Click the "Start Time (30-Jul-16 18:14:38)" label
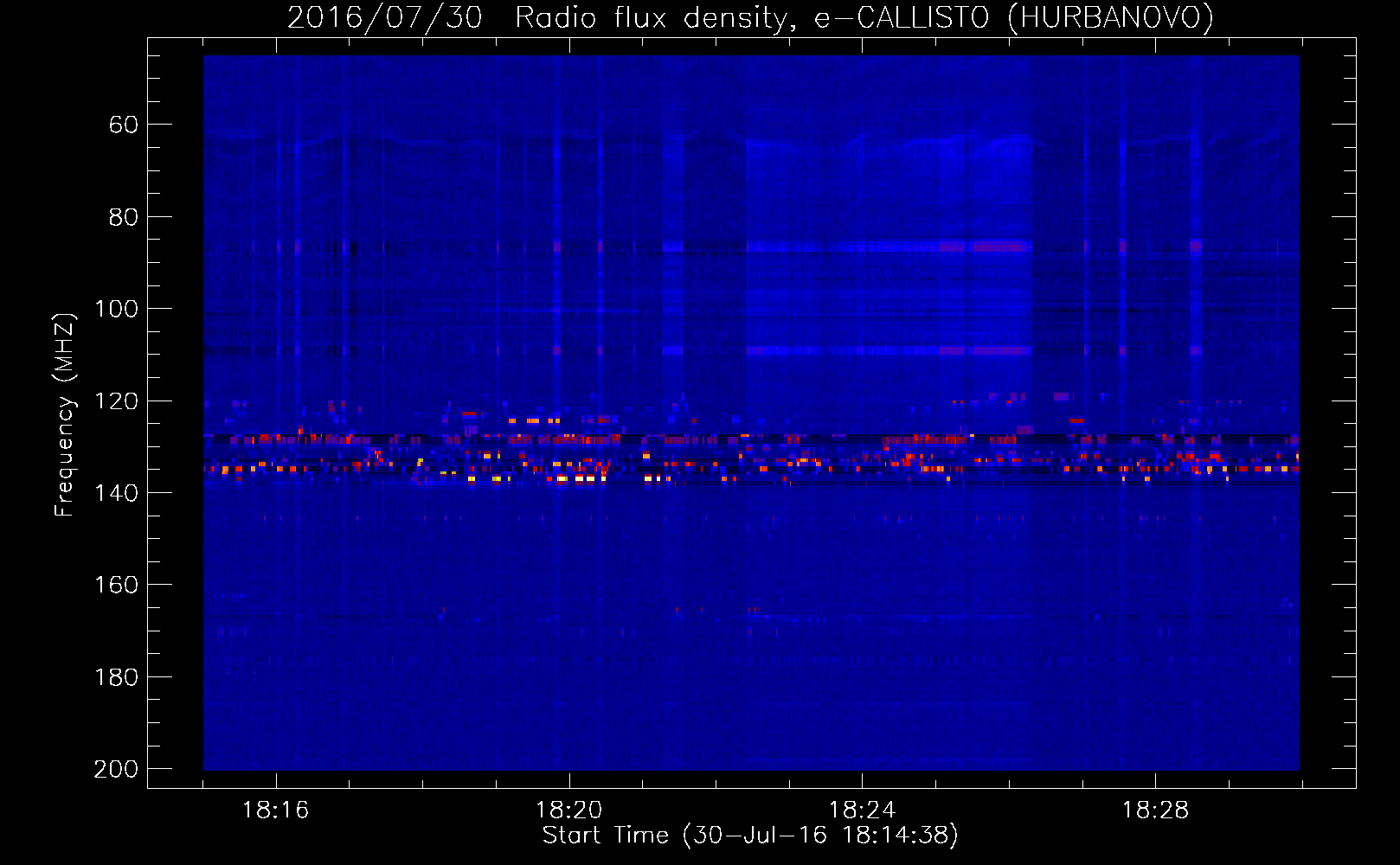1400x865 pixels. 750,836
